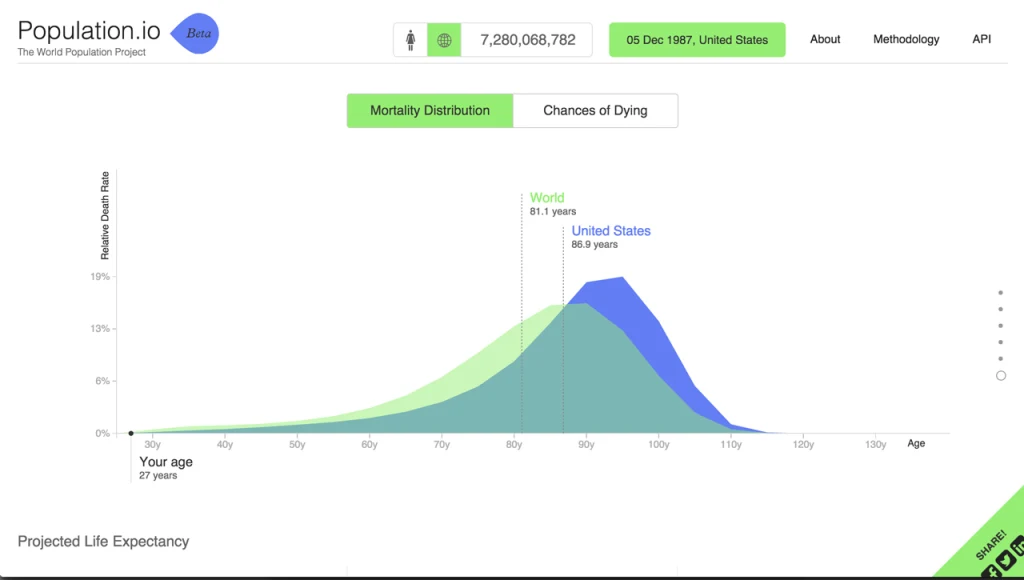Image resolution: width=1024 pixels, height=580 pixels.
Task: Click the second dot in the side navigation
Action: coord(1001,310)
